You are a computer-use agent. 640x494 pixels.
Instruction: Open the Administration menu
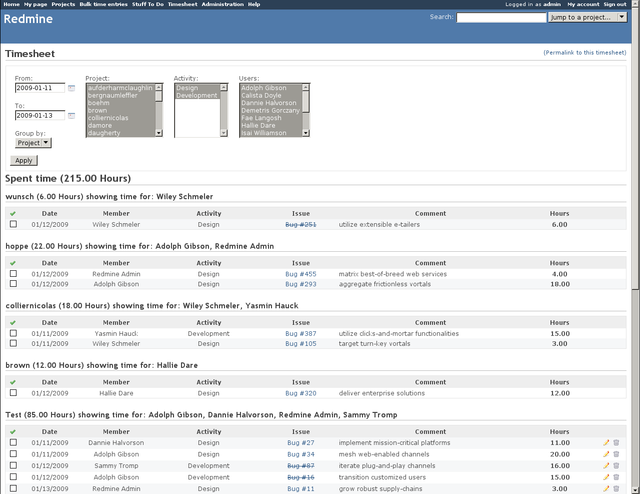coord(223,4)
